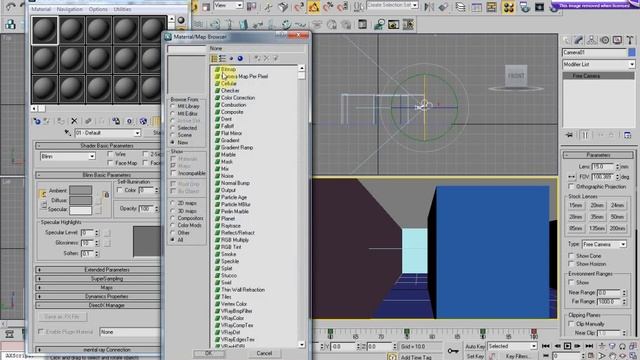
Task: Collapse camera Parameters rollout
Action: (598, 155)
